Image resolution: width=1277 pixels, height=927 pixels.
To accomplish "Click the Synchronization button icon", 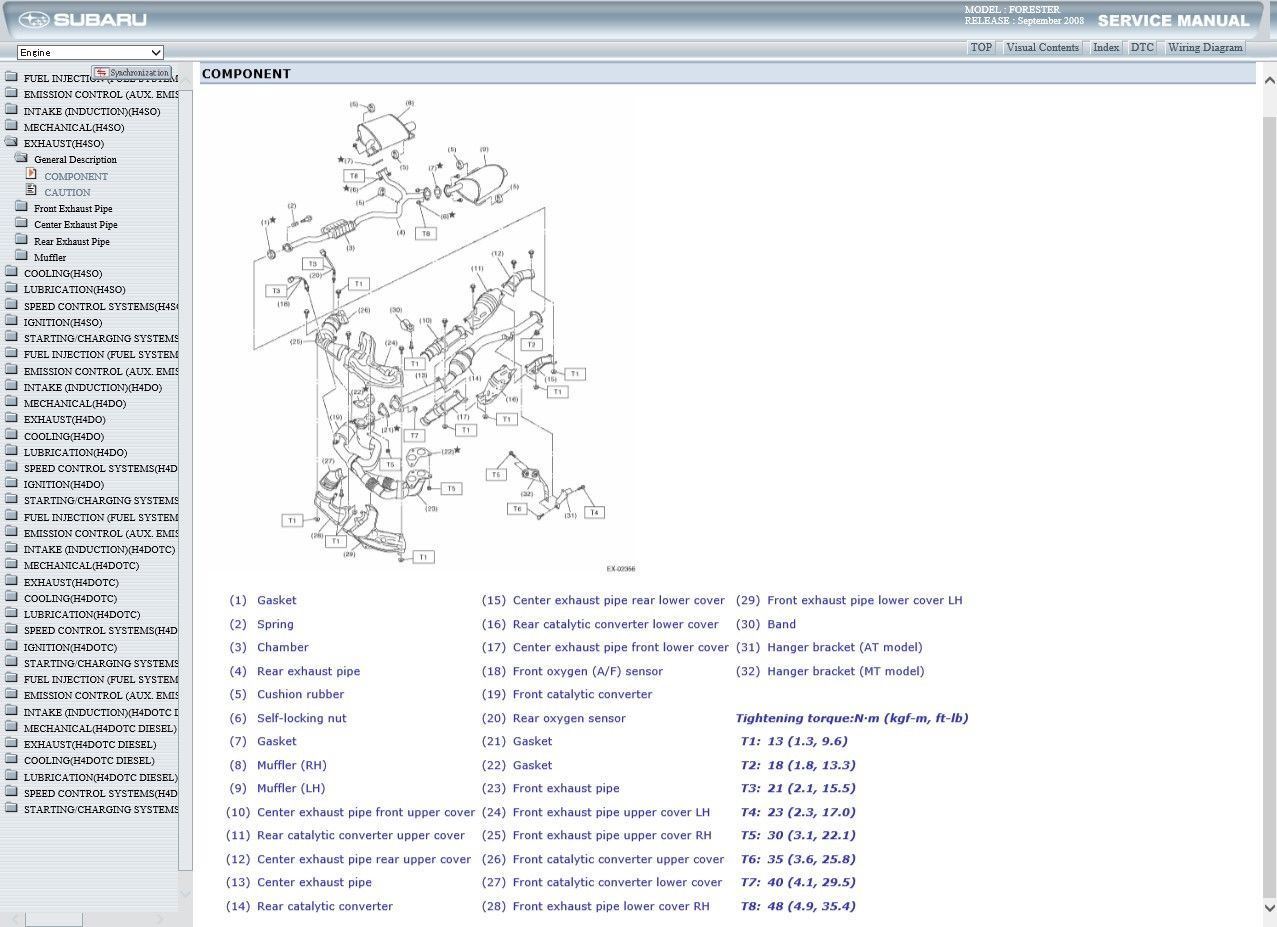I will [x=101, y=73].
